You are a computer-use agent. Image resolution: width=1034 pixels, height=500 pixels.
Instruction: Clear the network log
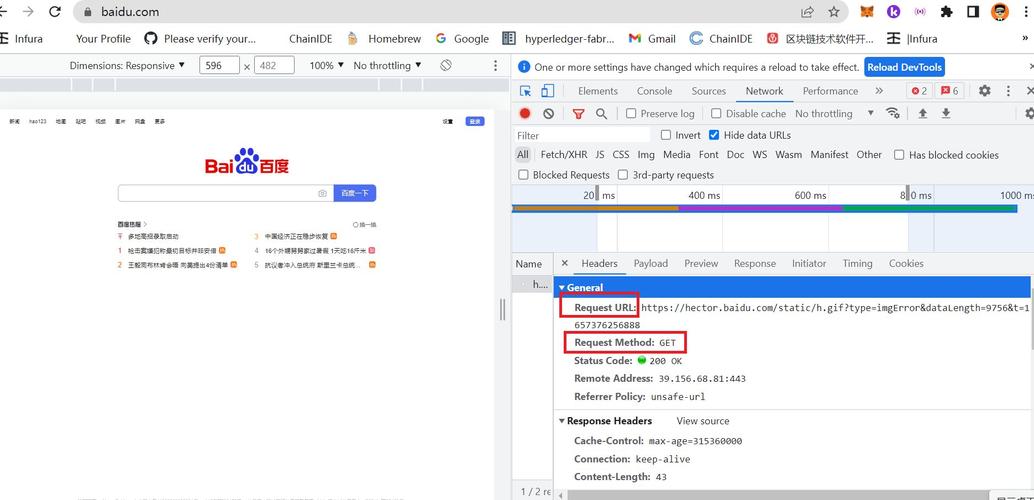pos(549,113)
